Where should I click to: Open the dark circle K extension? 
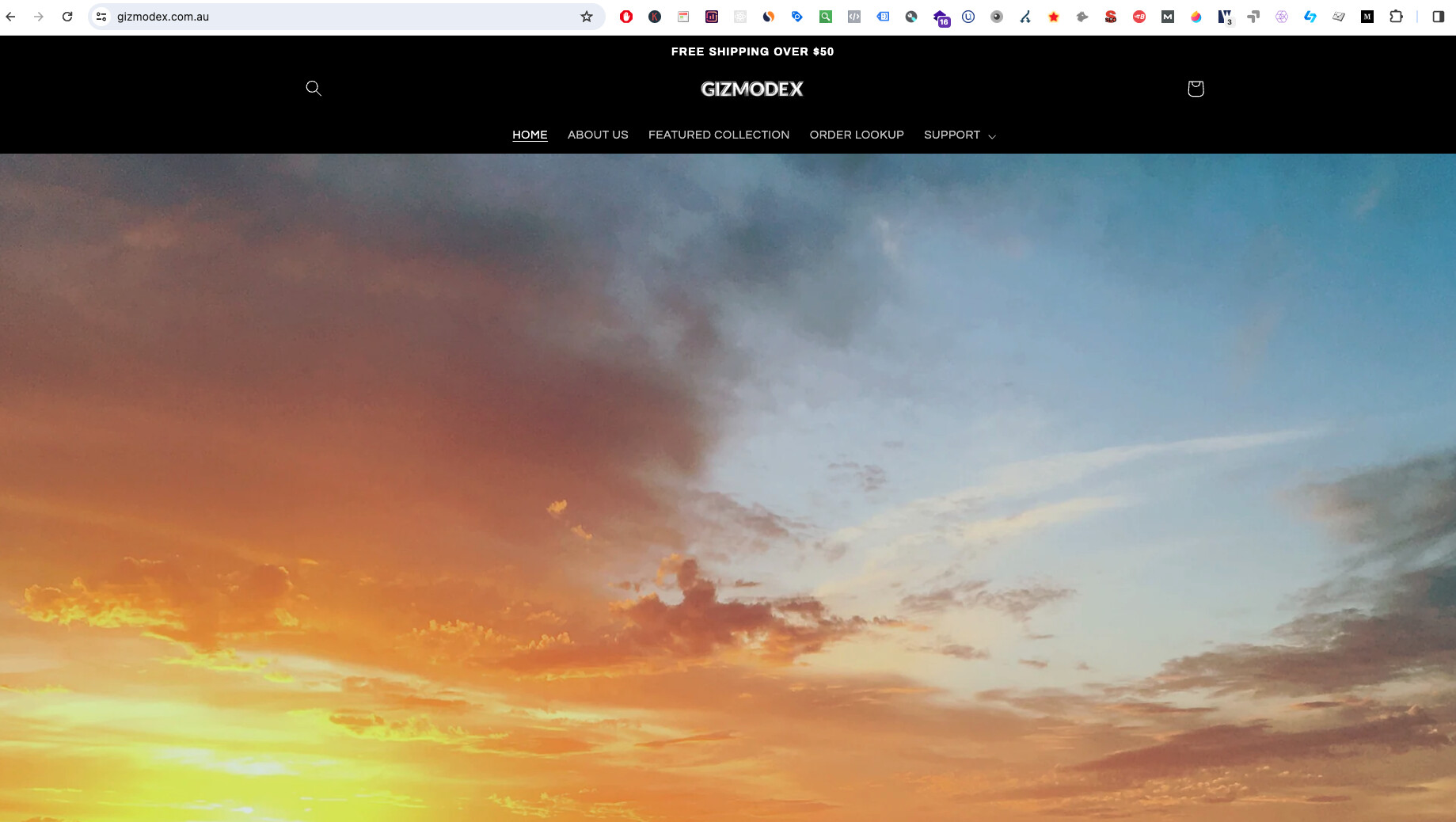coord(655,17)
